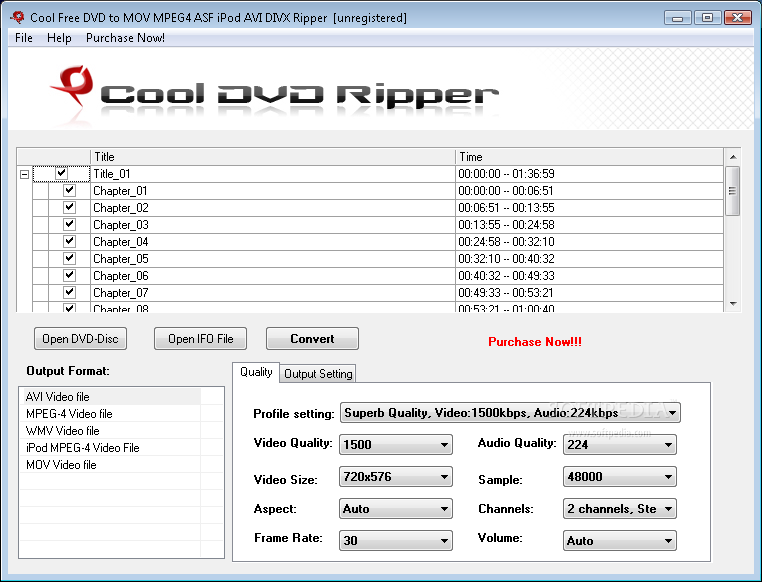762x582 pixels.
Task: Uncheck the Title_01 checkbox
Action: point(61,173)
